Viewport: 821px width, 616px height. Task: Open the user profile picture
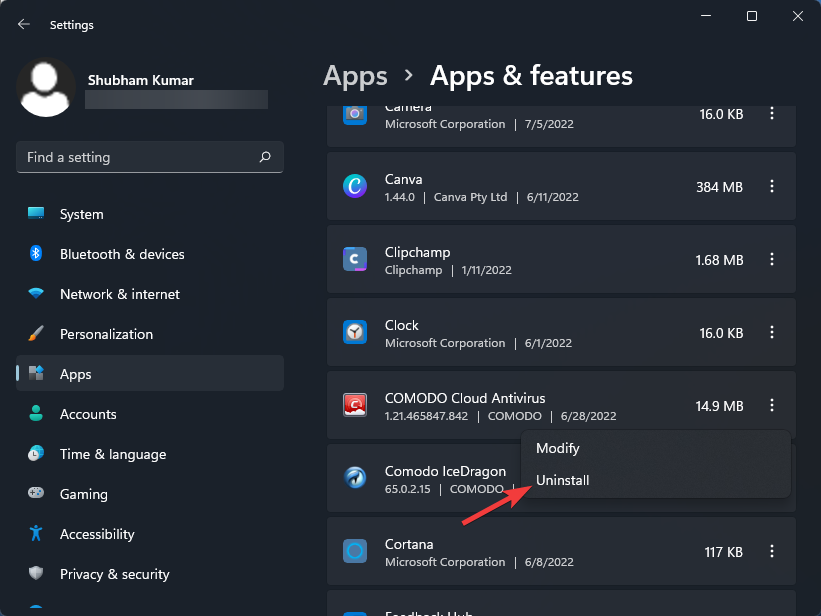click(46, 87)
